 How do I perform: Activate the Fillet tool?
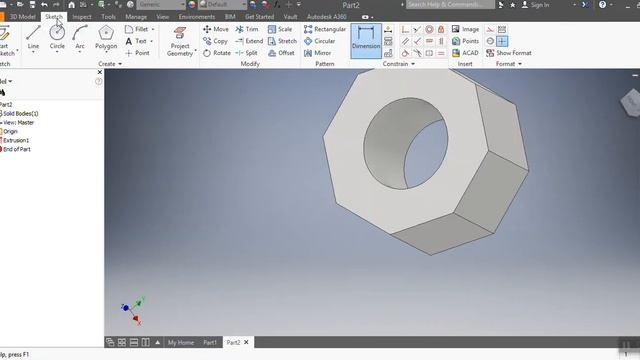pos(137,29)
